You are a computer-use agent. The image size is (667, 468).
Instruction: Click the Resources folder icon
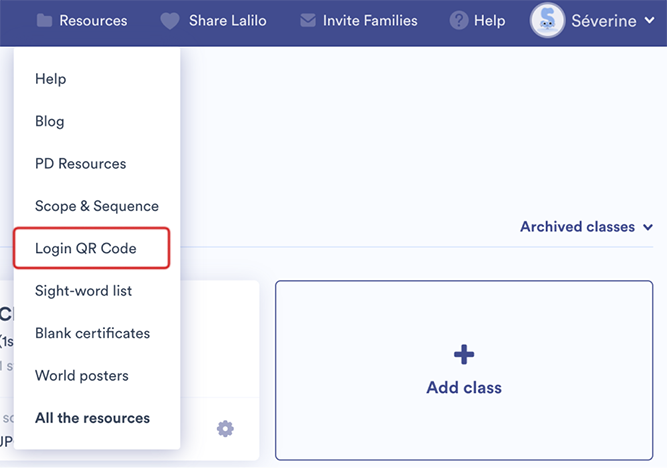pyautogui.click(x=43, y=20)
